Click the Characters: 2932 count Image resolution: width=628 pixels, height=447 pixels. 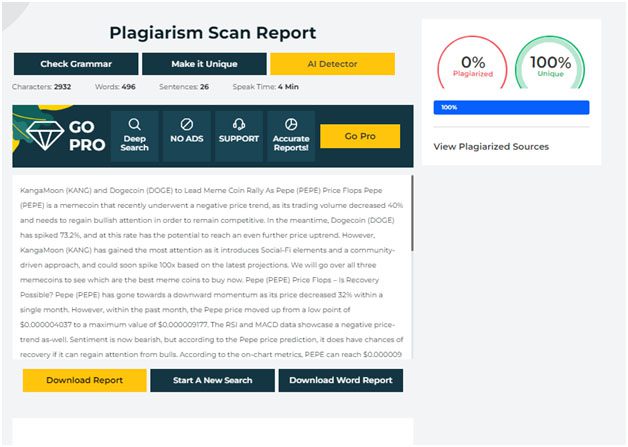click(41, 87)
